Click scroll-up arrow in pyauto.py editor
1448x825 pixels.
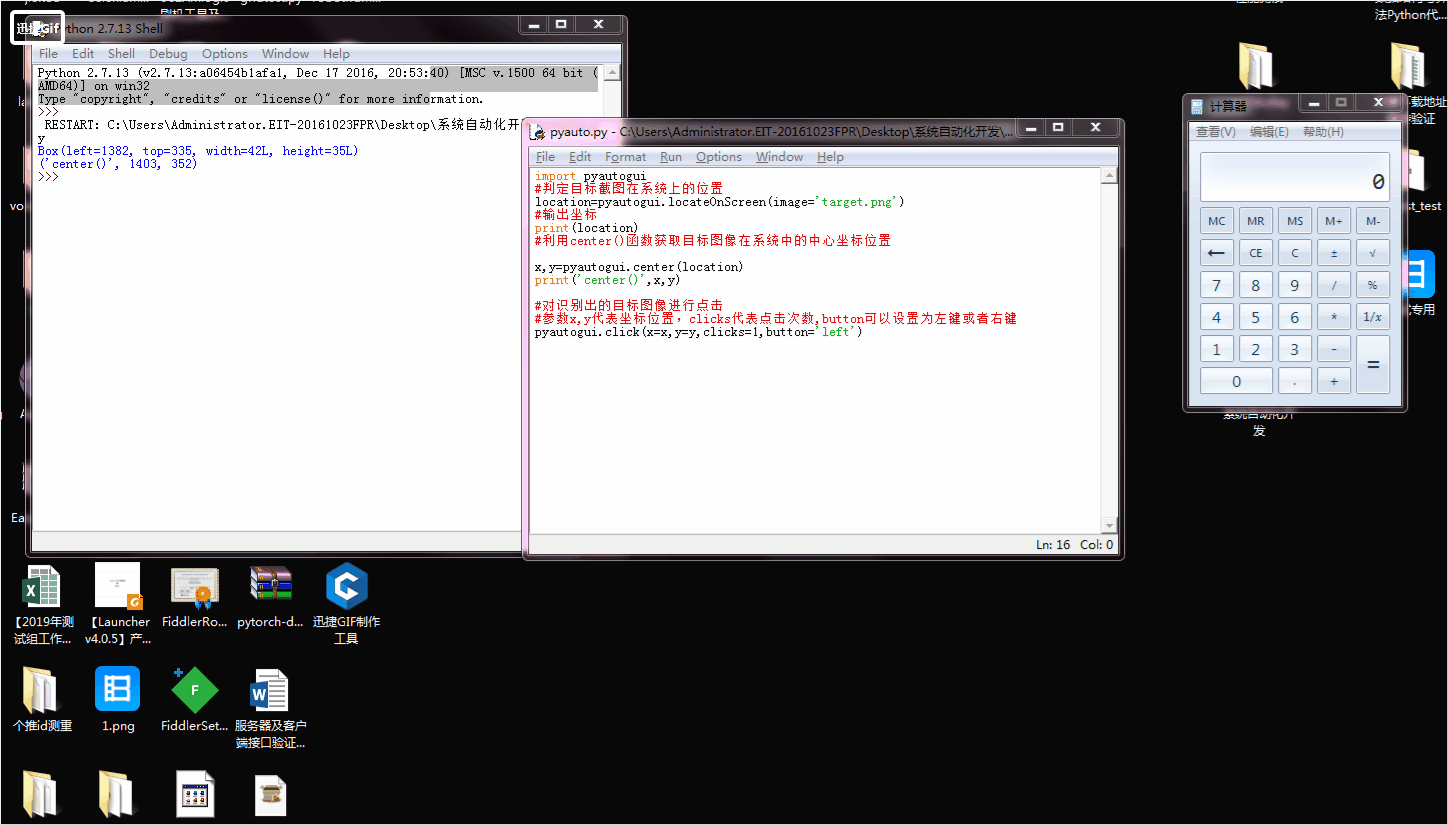pyautogui.click(x=1109, y=176)
